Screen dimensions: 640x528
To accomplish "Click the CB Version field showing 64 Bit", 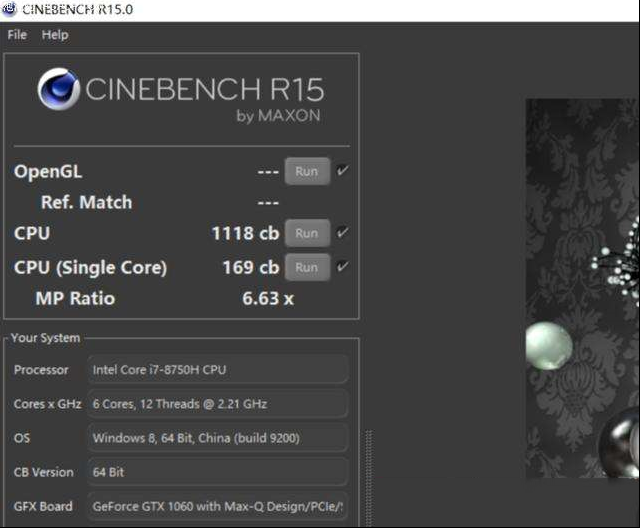I will point(218,473).
